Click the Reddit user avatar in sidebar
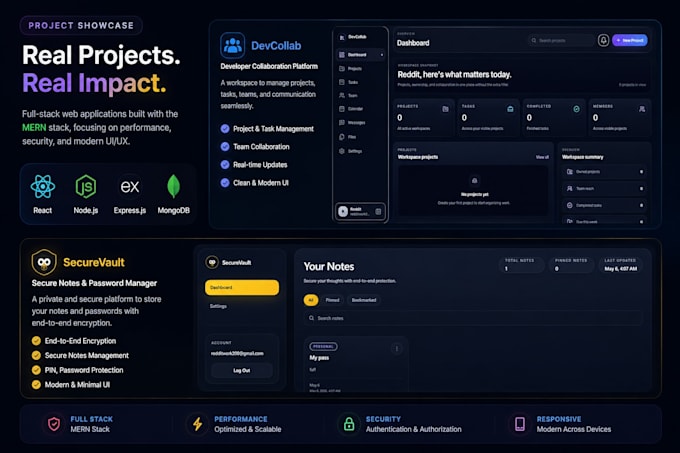Viewport: 680px width, 453px height. 343,211
